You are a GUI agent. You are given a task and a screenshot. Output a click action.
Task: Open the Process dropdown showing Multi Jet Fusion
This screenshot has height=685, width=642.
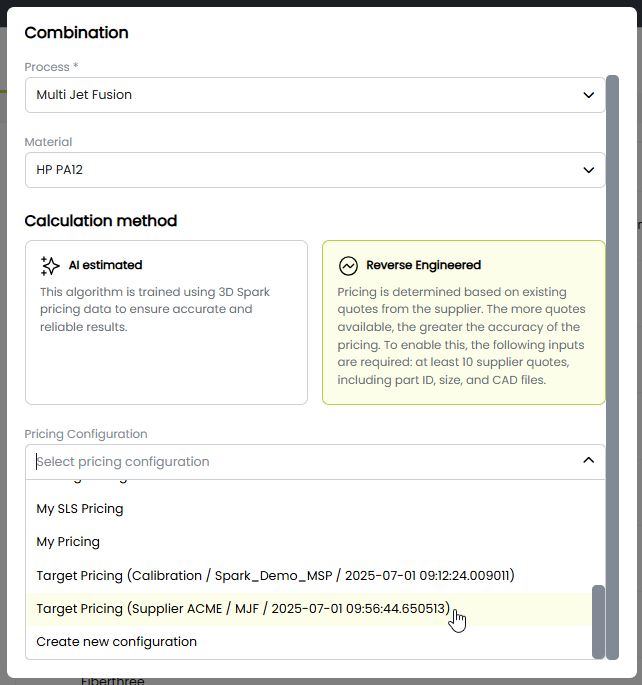300,95
